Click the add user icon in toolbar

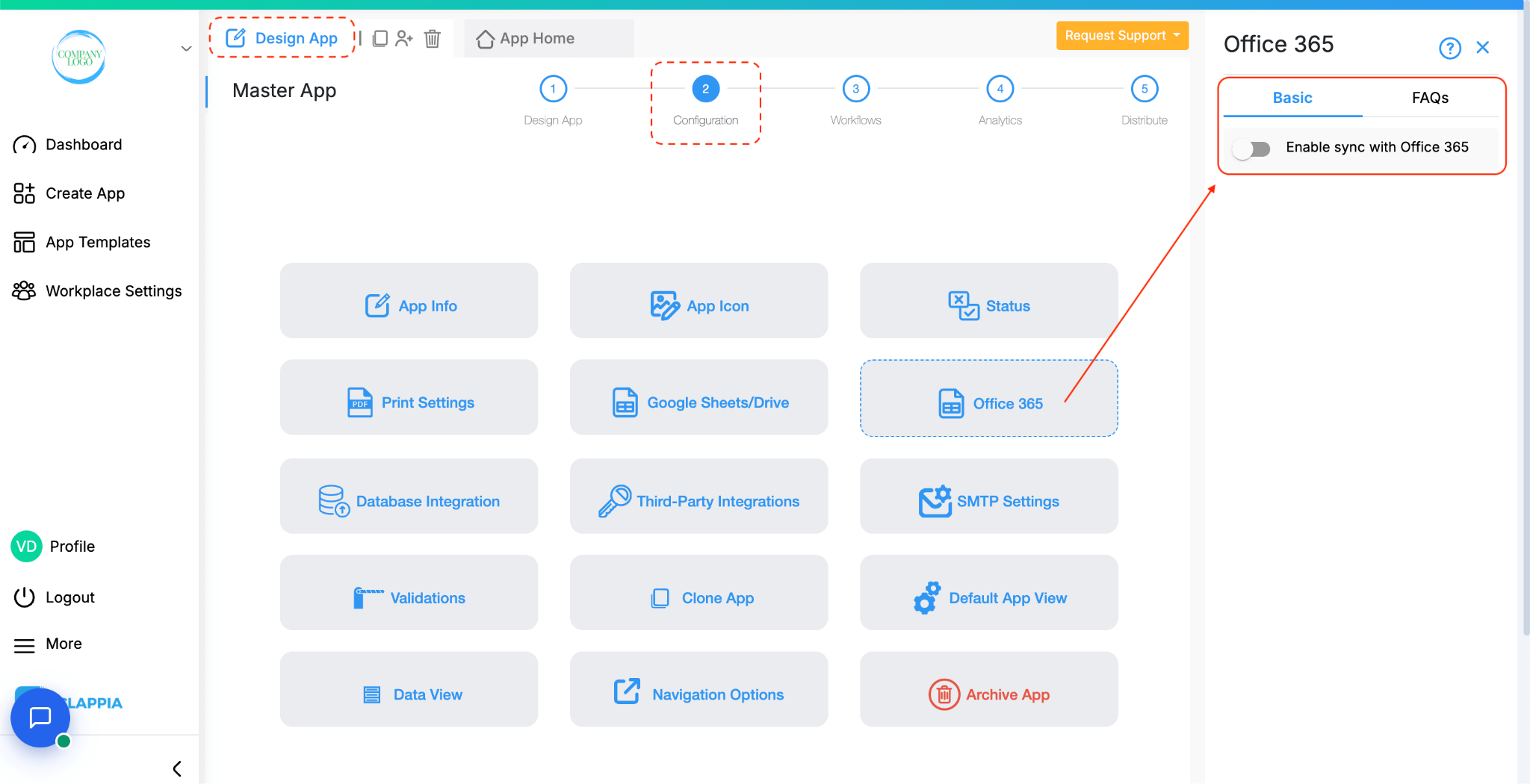pos(404,38)
